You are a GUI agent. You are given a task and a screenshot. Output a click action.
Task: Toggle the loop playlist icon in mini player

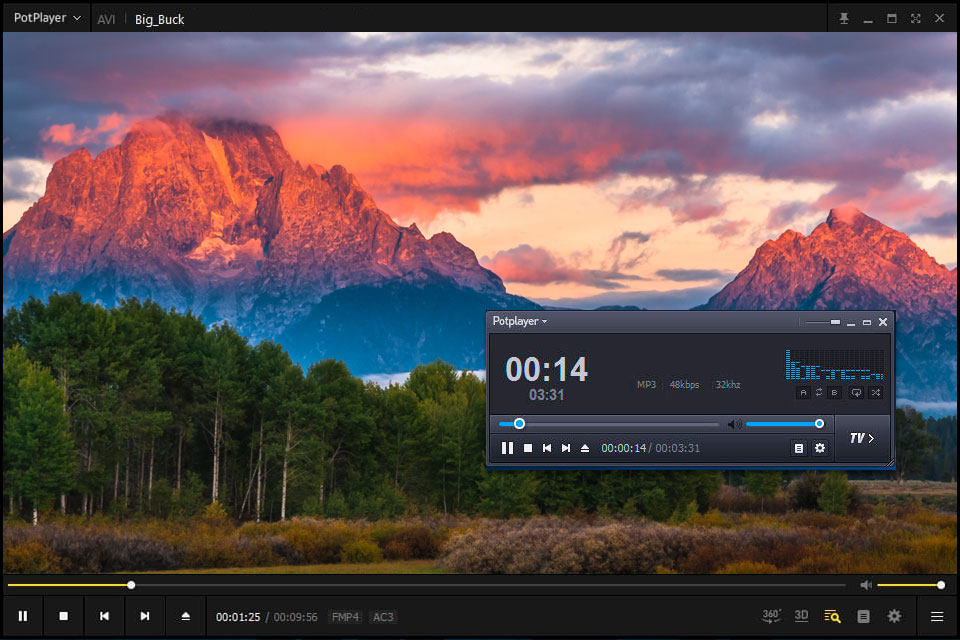coord(856,393)
